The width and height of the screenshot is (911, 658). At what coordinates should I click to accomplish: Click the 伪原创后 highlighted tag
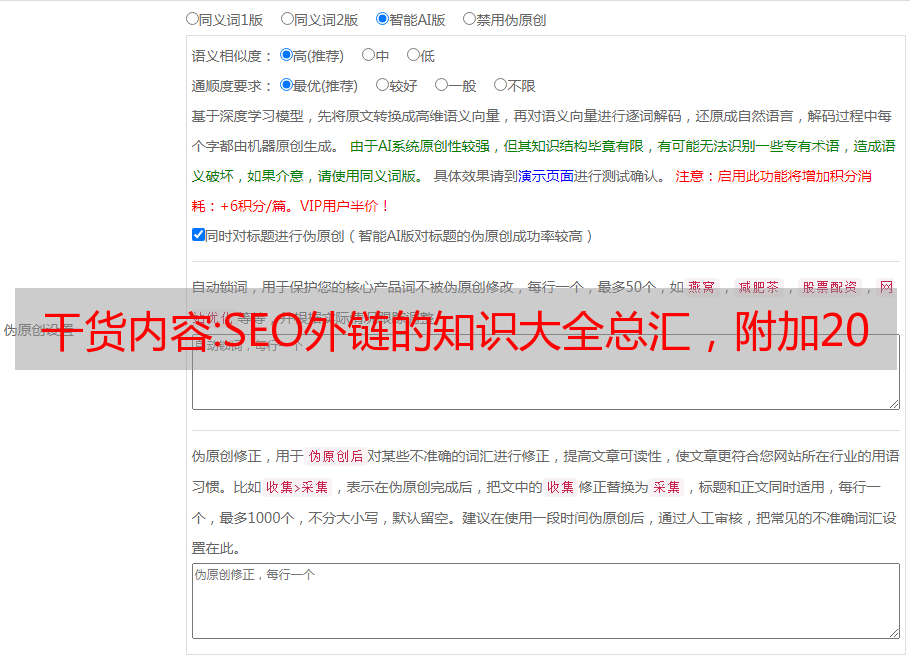coord(336,456)
